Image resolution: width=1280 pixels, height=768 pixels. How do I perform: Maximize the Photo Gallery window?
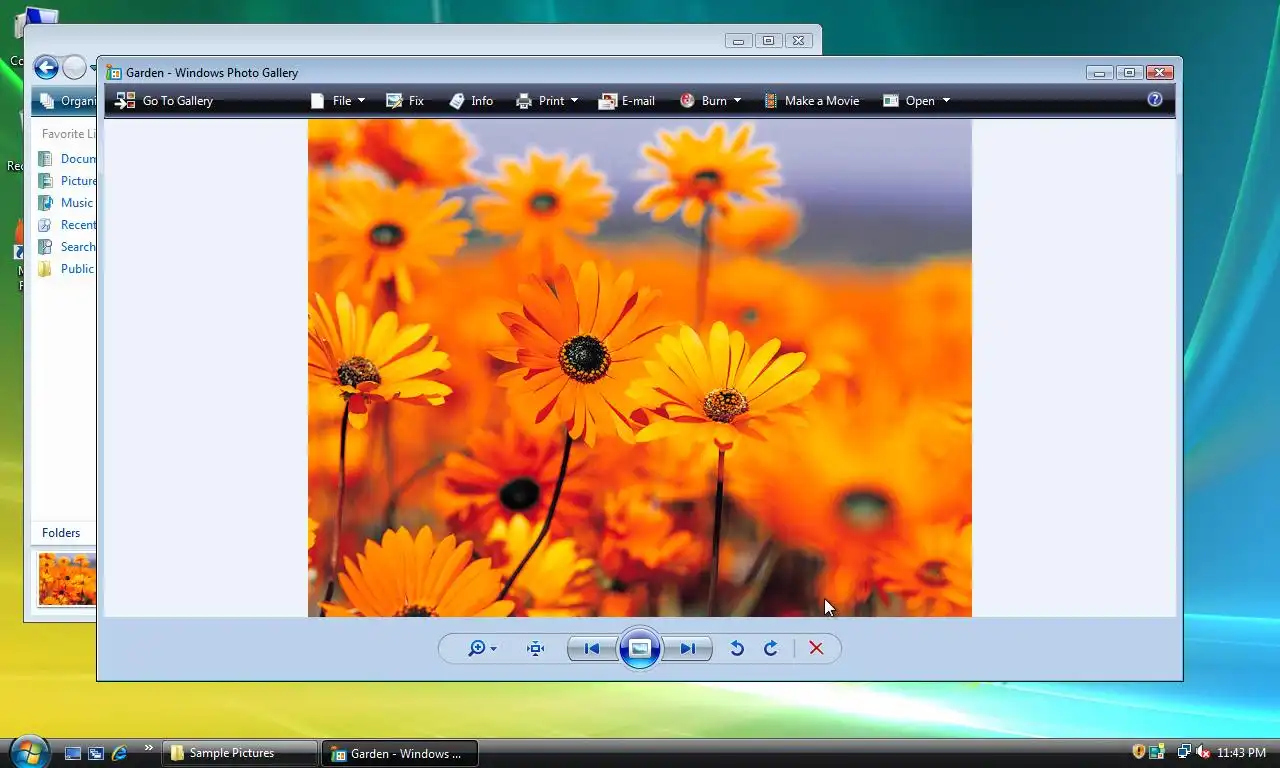click(1129, 72)
